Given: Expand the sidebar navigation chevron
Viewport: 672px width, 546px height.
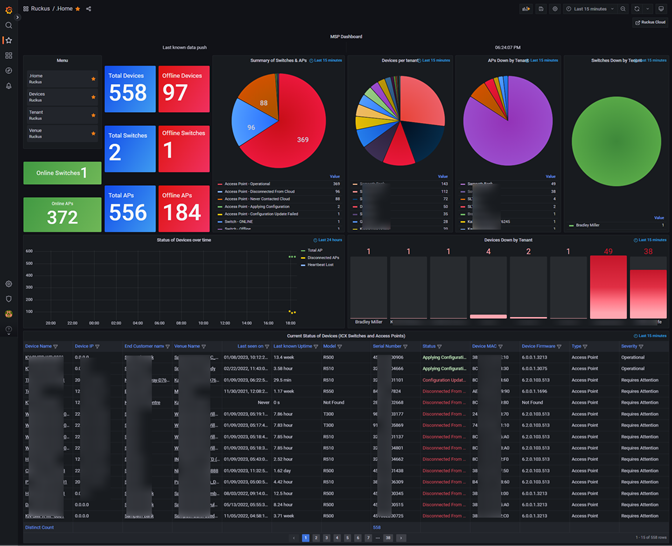Looking at the screenshot, I should click(18, 18).
